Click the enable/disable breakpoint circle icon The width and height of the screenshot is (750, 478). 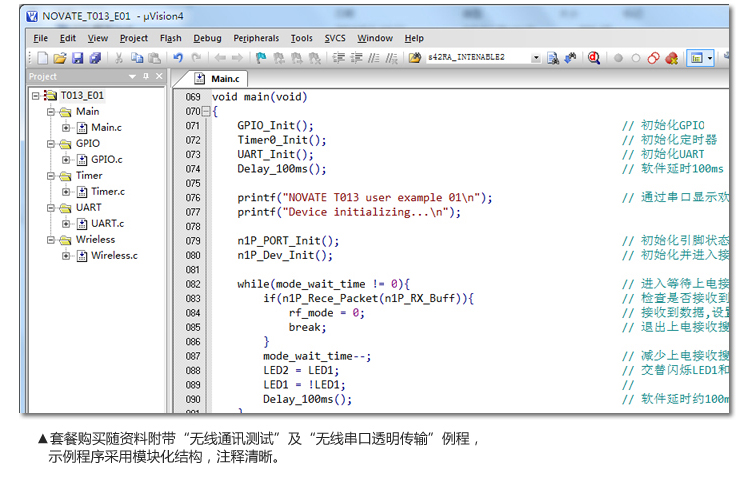636,58
